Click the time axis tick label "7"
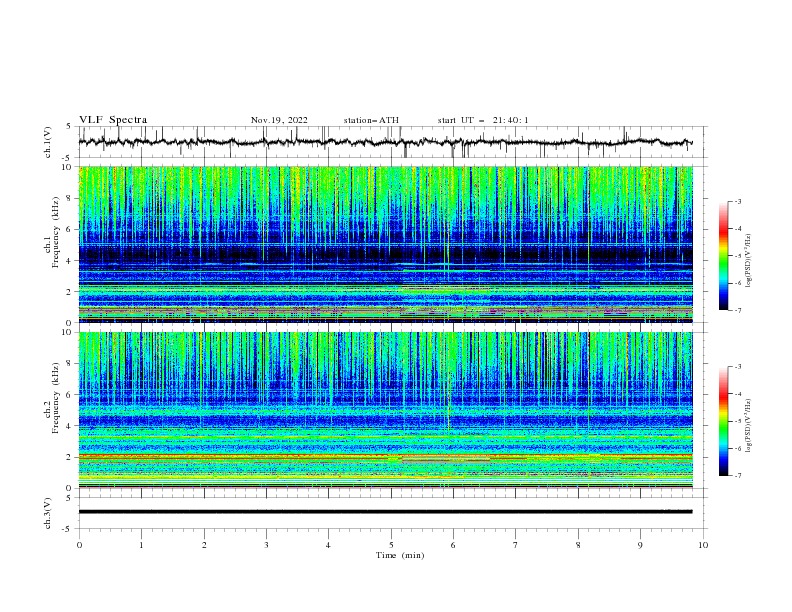792x612 pixels. [x=516, y=545]
